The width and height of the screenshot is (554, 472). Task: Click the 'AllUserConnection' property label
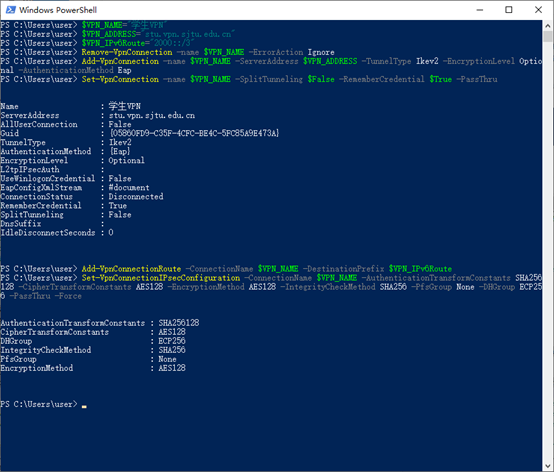pyautogui.click(x=39, y=124)
